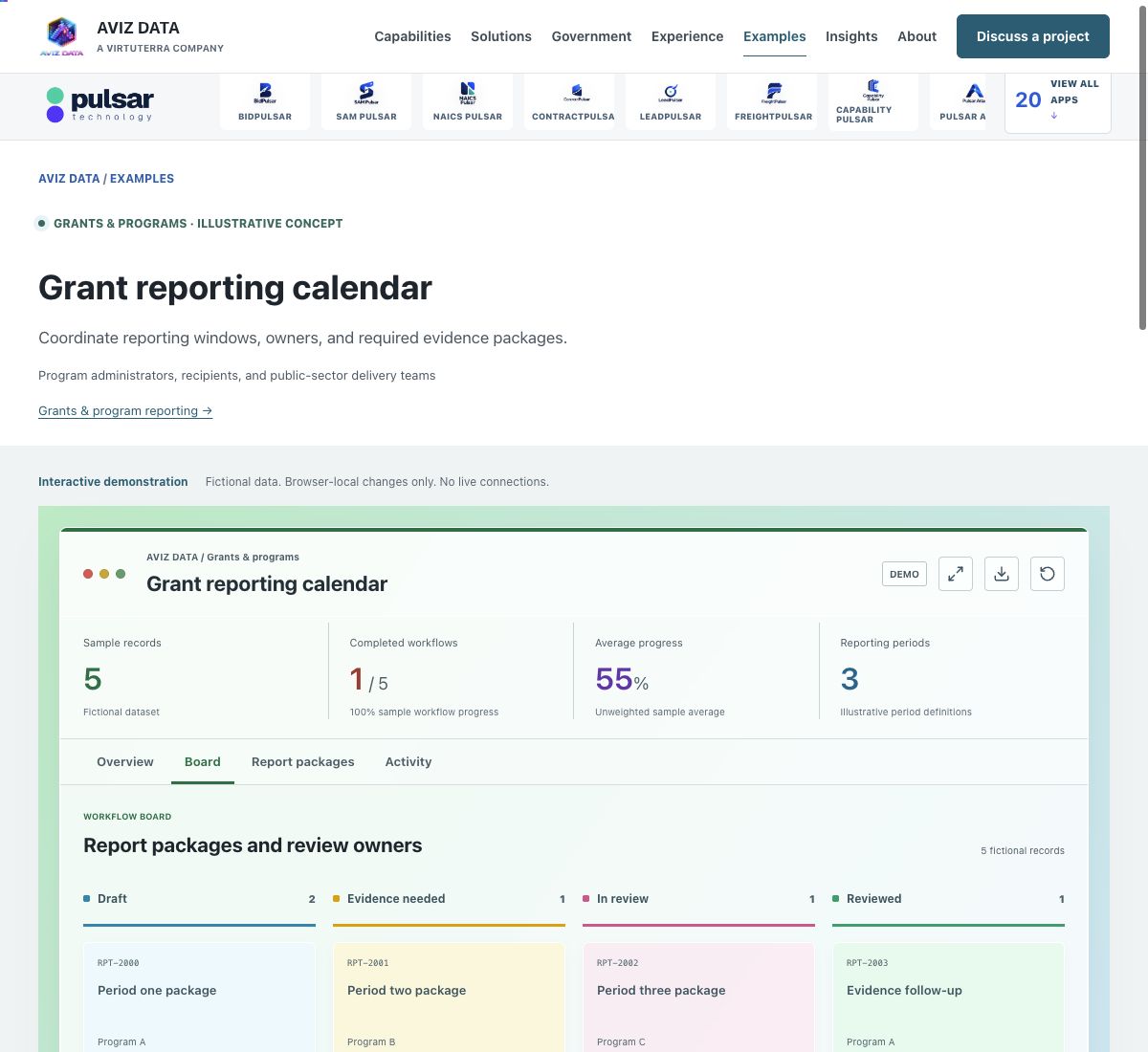Select the Board tab
The image size is (1148, 1052).
[x=203, y=762]
